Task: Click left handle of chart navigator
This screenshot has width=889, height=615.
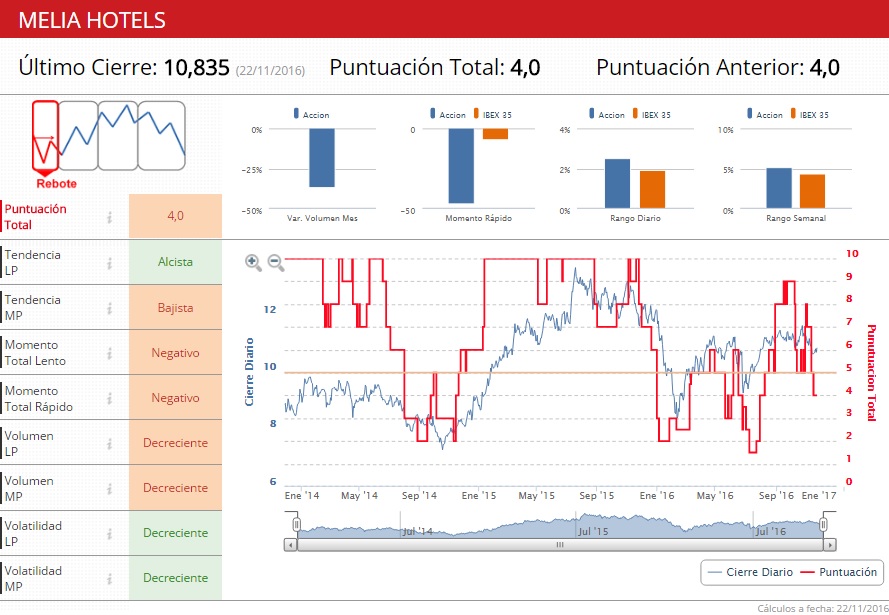Action: pos(297,524)
